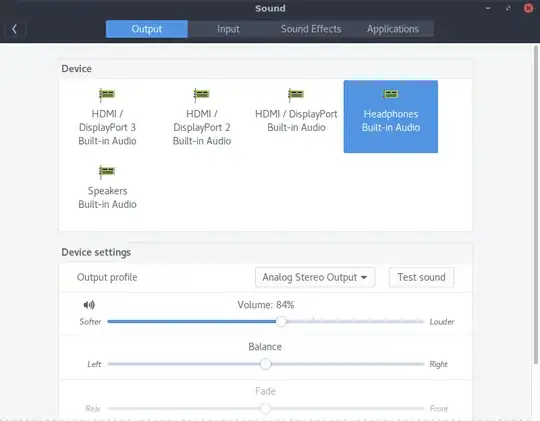
Task: Select Headphones Built-in Audio device
Action: pos(391,117)
